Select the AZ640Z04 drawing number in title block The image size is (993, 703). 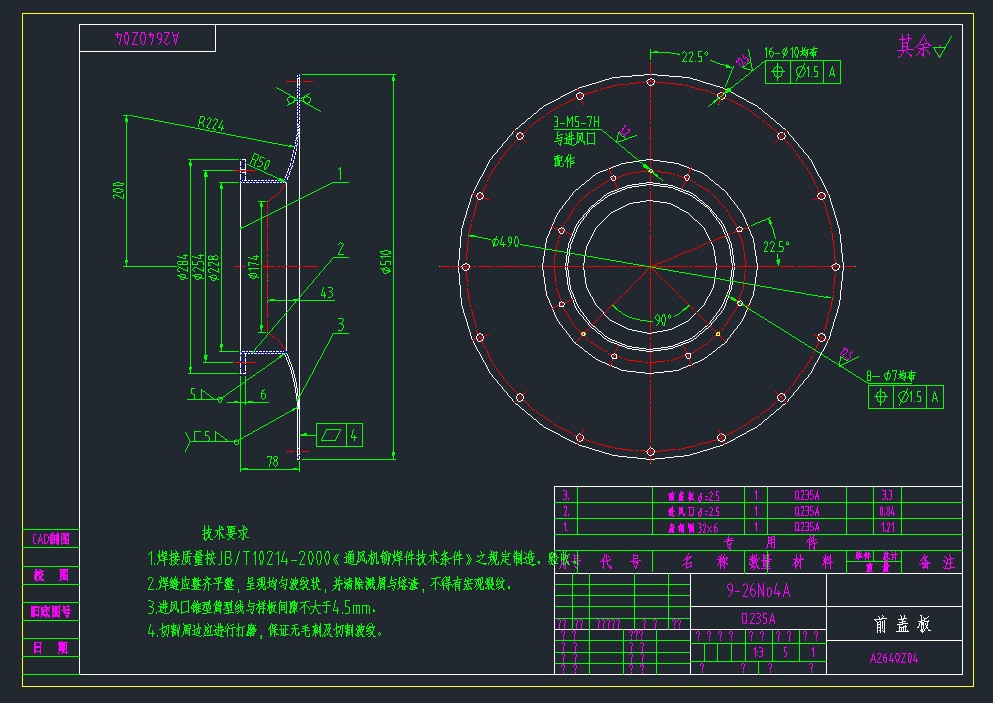tap(893, 659)
